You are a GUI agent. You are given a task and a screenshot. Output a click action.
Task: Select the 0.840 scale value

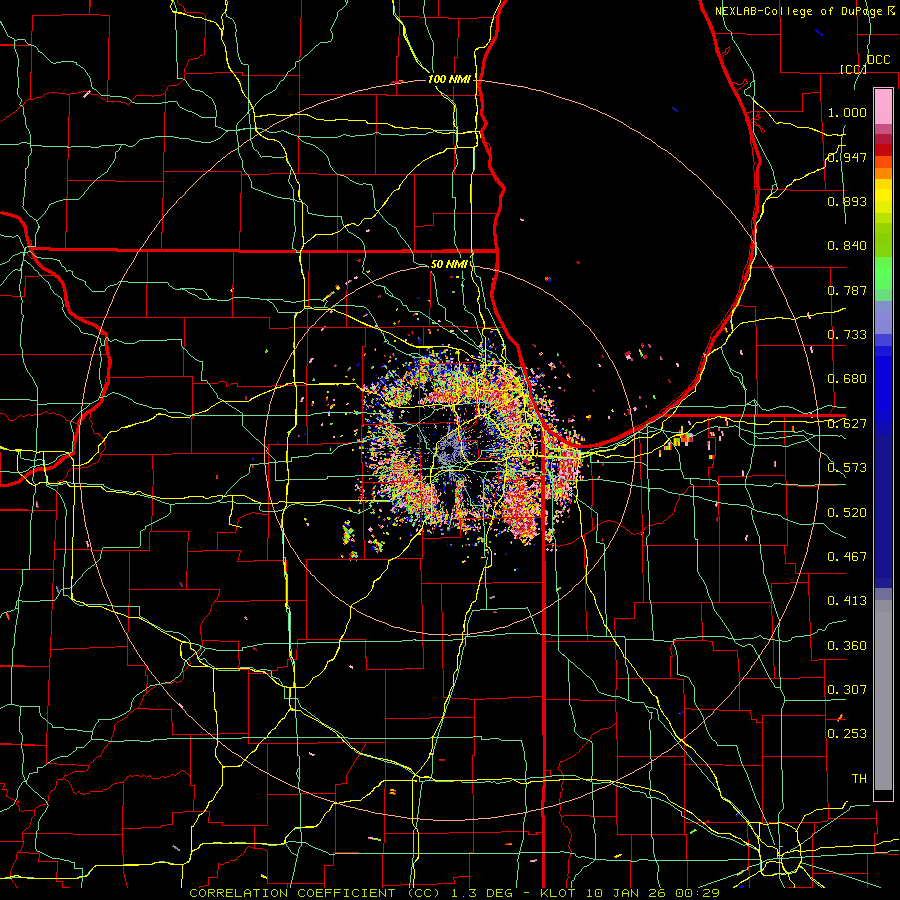pos(847,246)
